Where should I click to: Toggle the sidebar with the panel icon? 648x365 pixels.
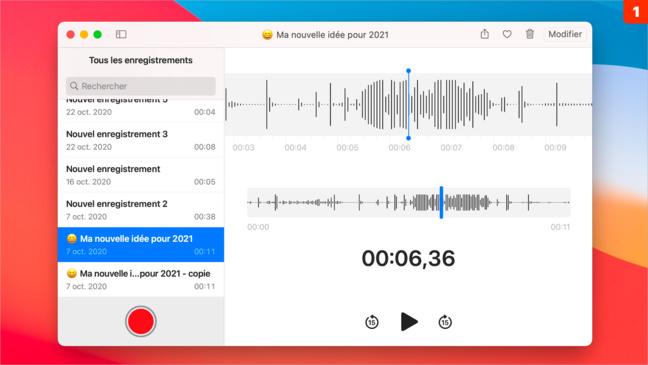pos(121,34)
